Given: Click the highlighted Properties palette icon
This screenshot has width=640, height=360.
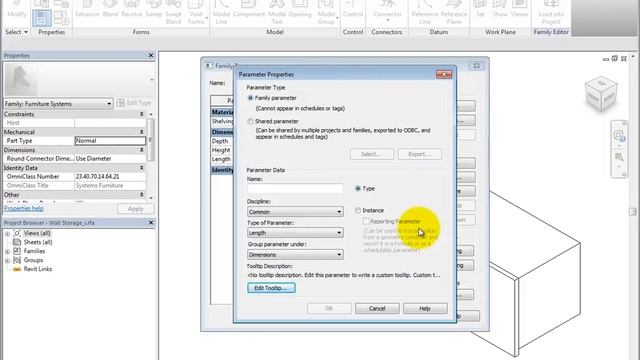Looking at the screenshot, I should (x=42, y=18).
